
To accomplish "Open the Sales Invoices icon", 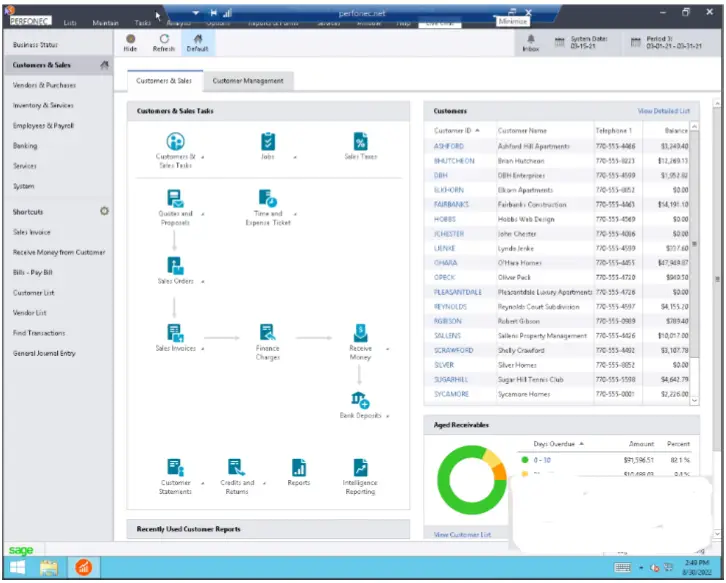I will [x=175, y=333].
